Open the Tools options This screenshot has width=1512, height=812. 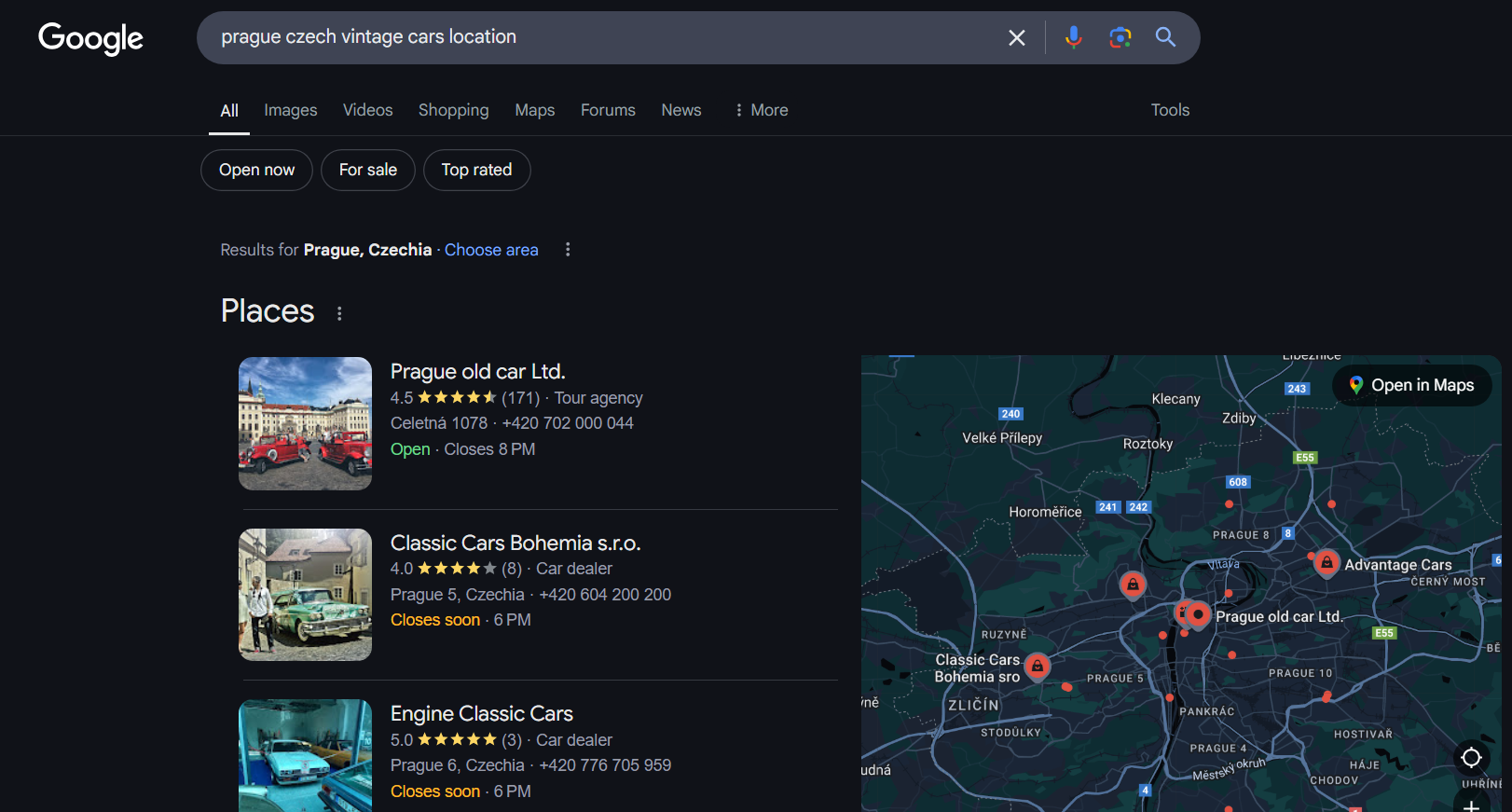pos(1170,110)
